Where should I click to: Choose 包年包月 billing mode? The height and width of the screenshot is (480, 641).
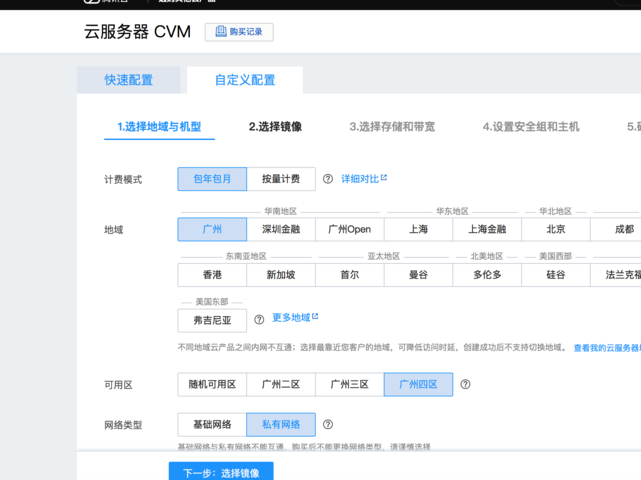coord(212,179)
